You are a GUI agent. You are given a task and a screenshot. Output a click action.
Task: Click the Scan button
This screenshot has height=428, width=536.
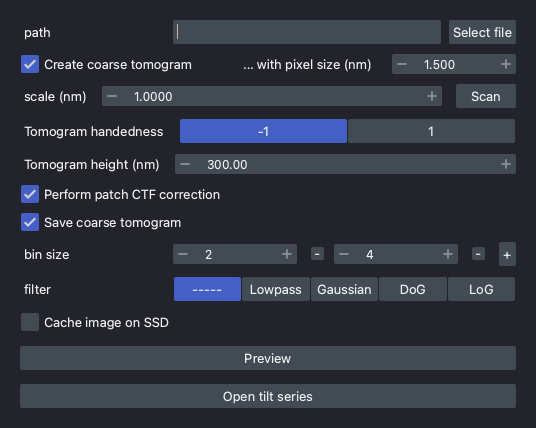pyautogui.click(x=486, y=96)
